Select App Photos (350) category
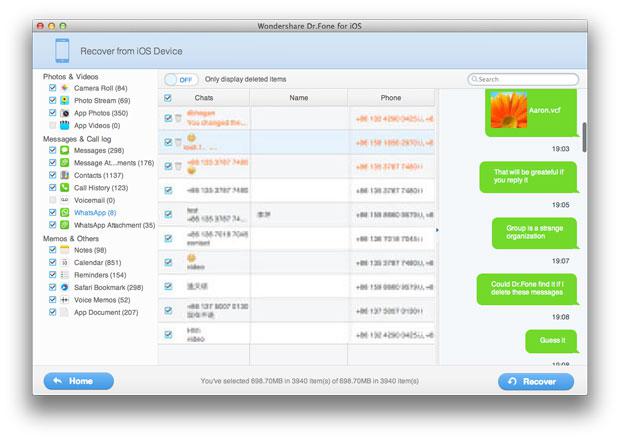The width and height of the screenshot is (620, 440). (101, 113)
